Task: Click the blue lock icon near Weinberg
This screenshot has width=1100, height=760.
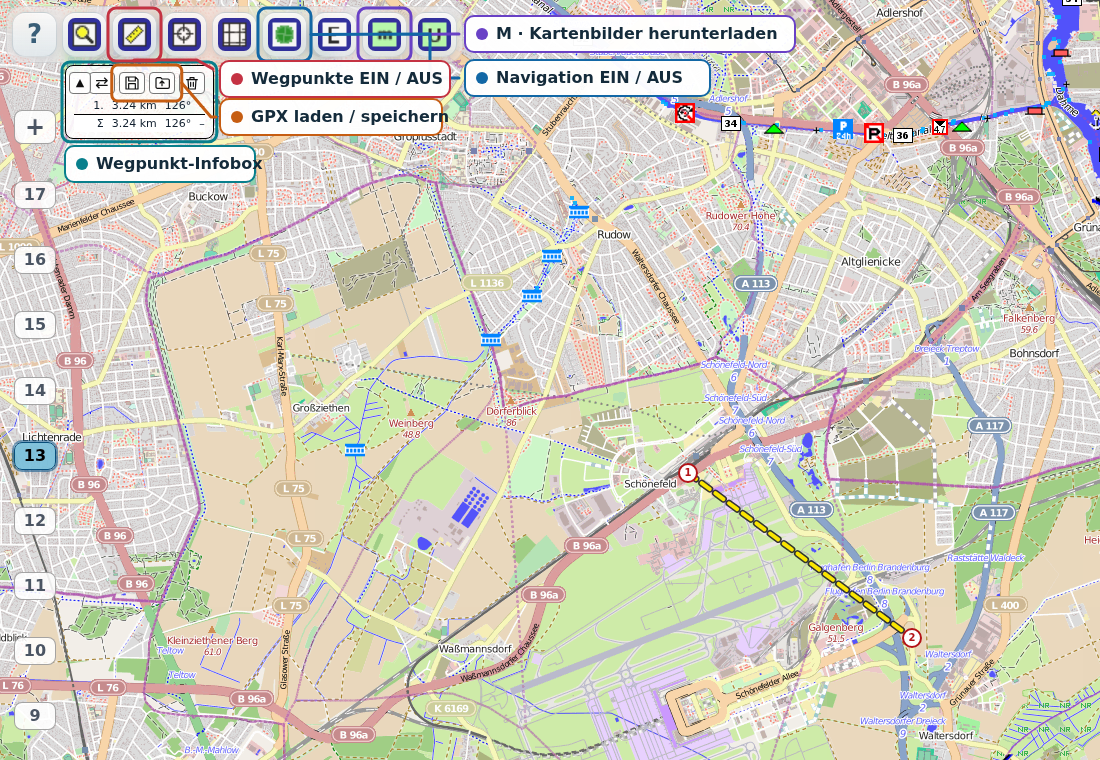Action: (355, 450)
